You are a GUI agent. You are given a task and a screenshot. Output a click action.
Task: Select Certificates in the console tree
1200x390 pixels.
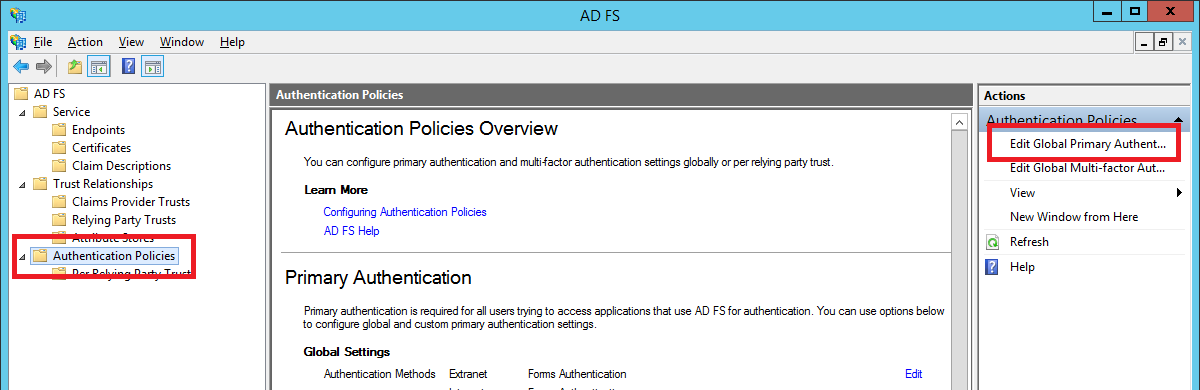tap(101, 148)
